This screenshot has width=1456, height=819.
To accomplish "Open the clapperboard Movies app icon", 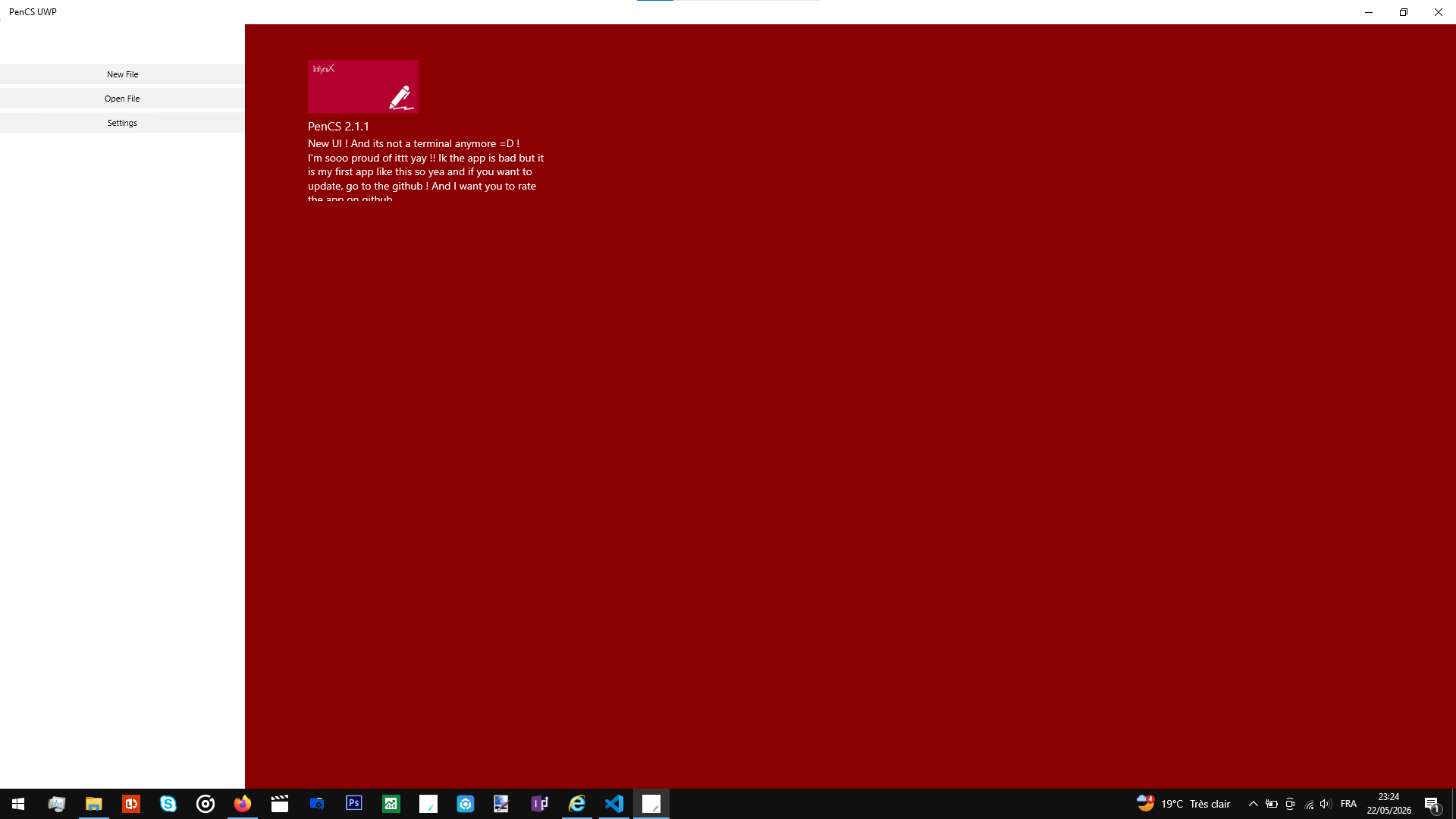I will tap(280, 804).
